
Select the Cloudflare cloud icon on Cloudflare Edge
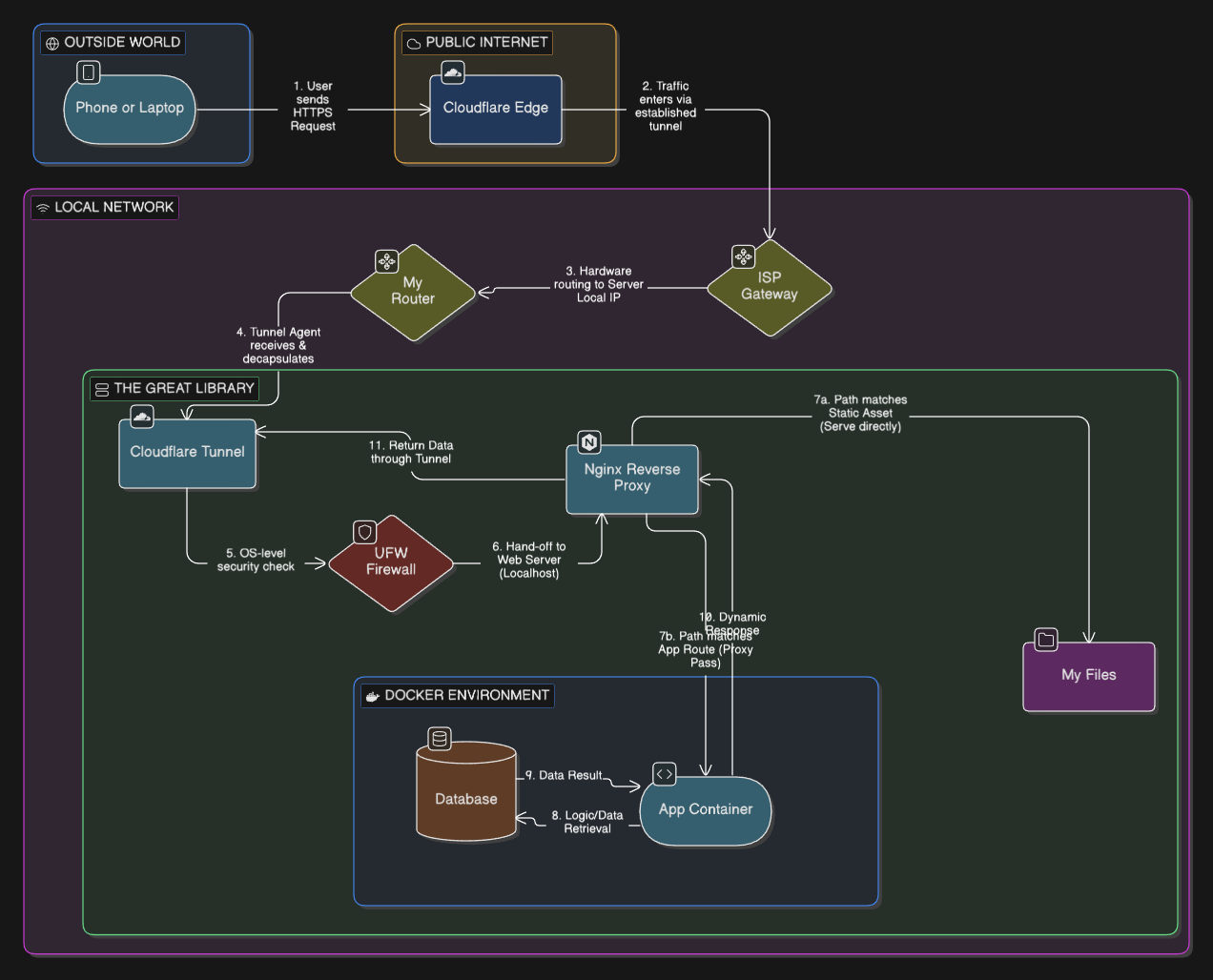point(453,72)
